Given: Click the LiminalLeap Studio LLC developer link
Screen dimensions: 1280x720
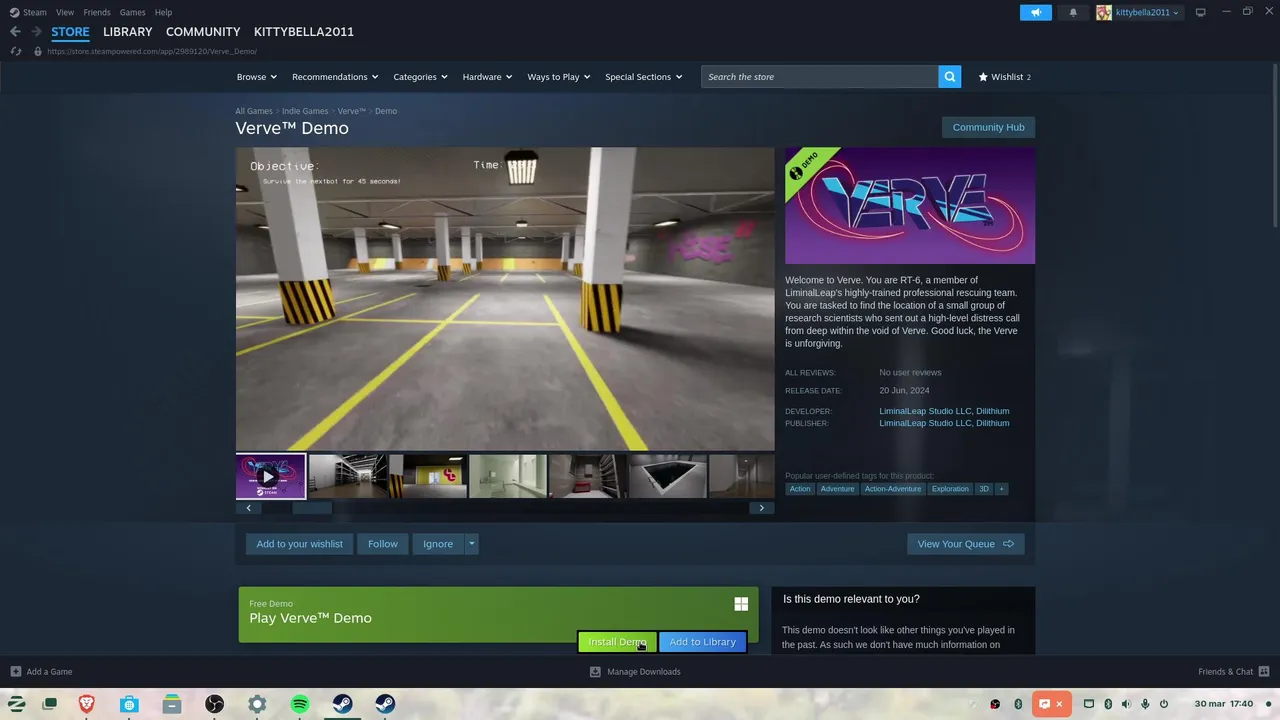Looking at the screenshot, I should (x=925, y=411).
